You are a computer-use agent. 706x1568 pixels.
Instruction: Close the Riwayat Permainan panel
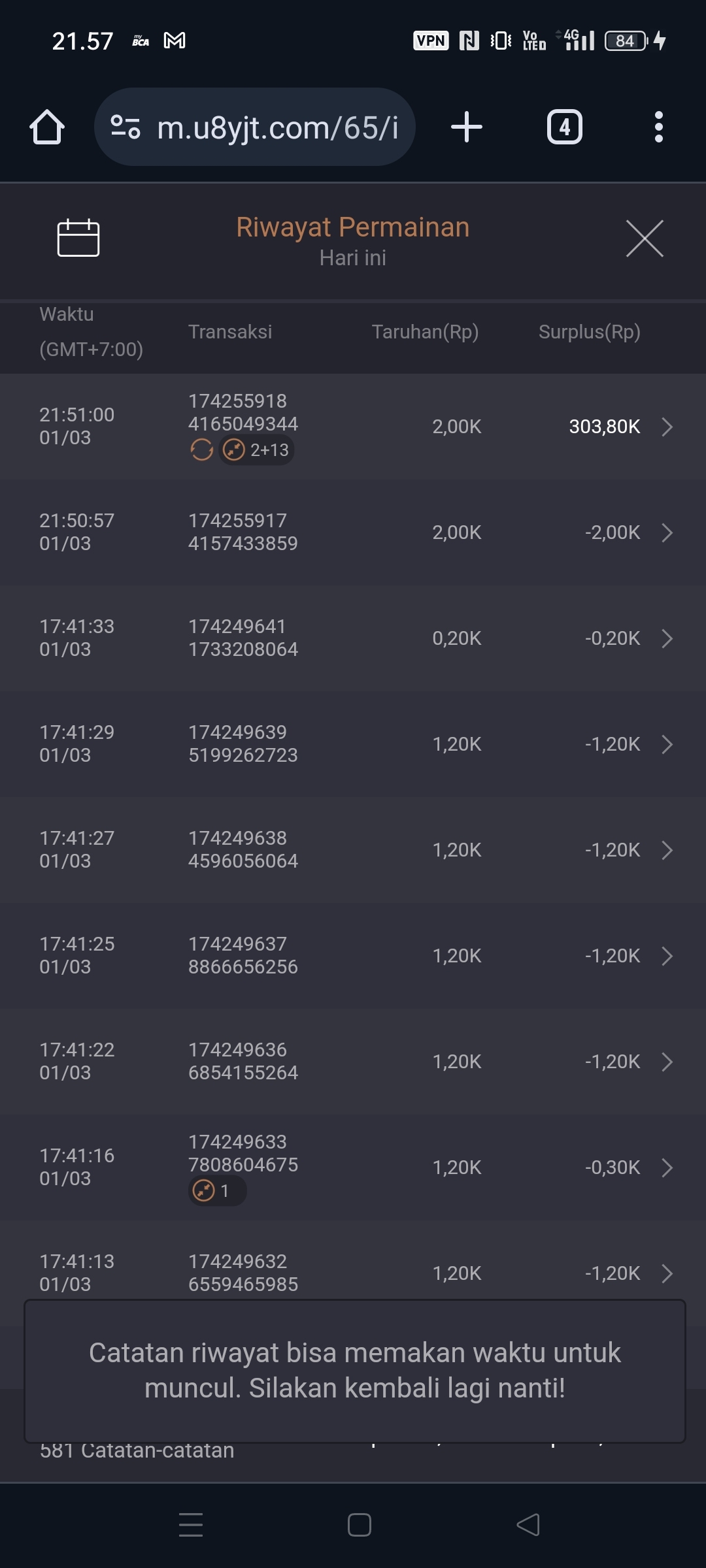point(645,238)
